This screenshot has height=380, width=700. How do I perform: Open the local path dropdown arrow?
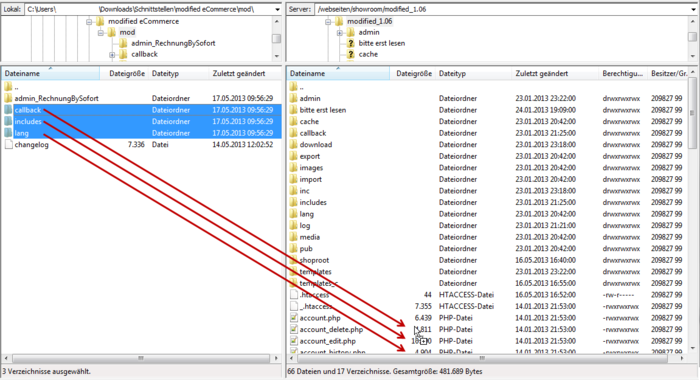pos(277,9)
